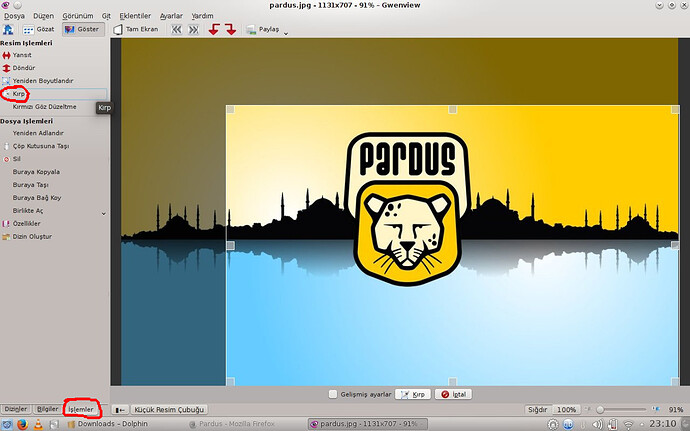Open the start page home icon
This screenshot has width=690, height=431.
point(8,29)
